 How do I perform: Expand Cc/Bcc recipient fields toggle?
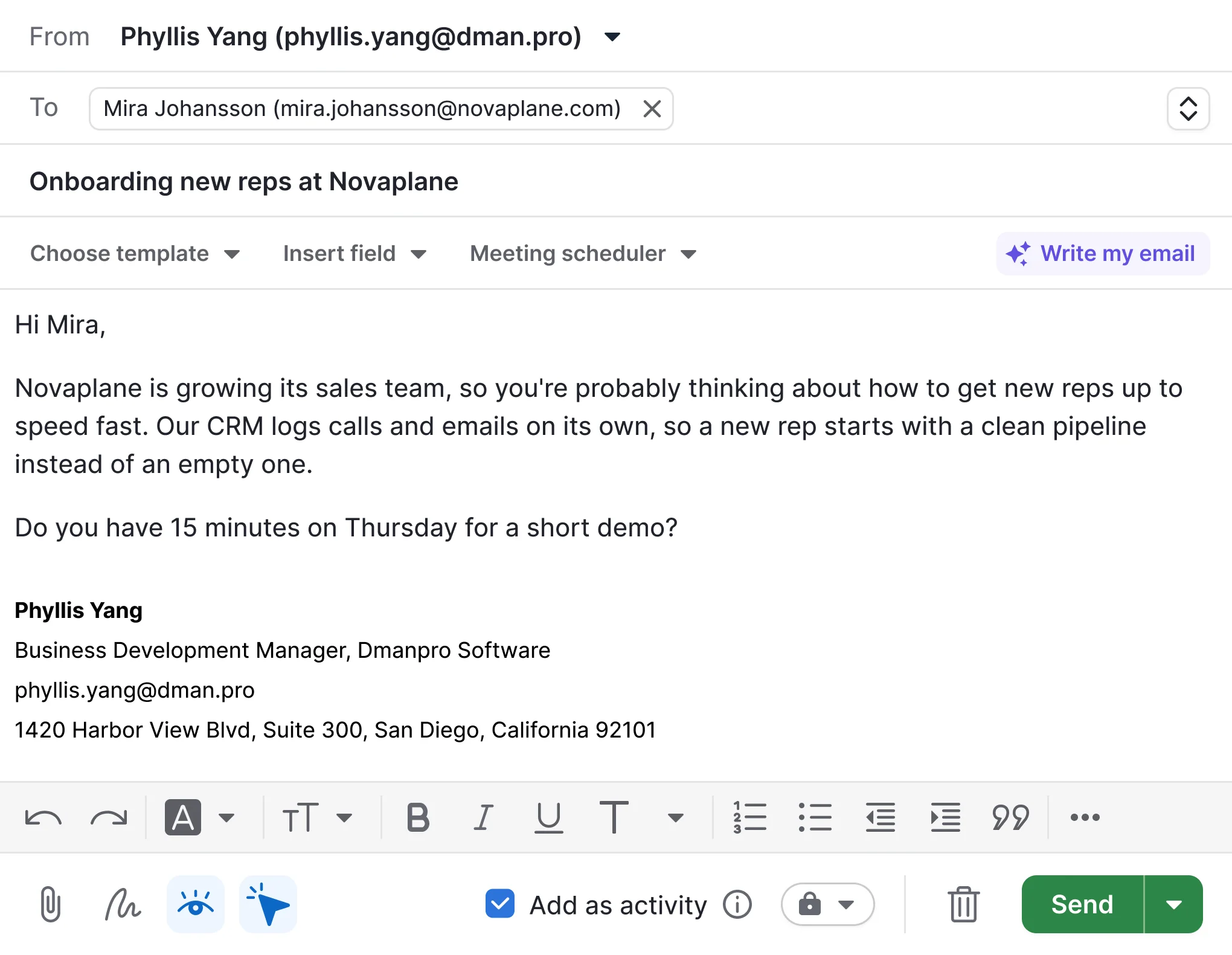(x=1188, y=109)
